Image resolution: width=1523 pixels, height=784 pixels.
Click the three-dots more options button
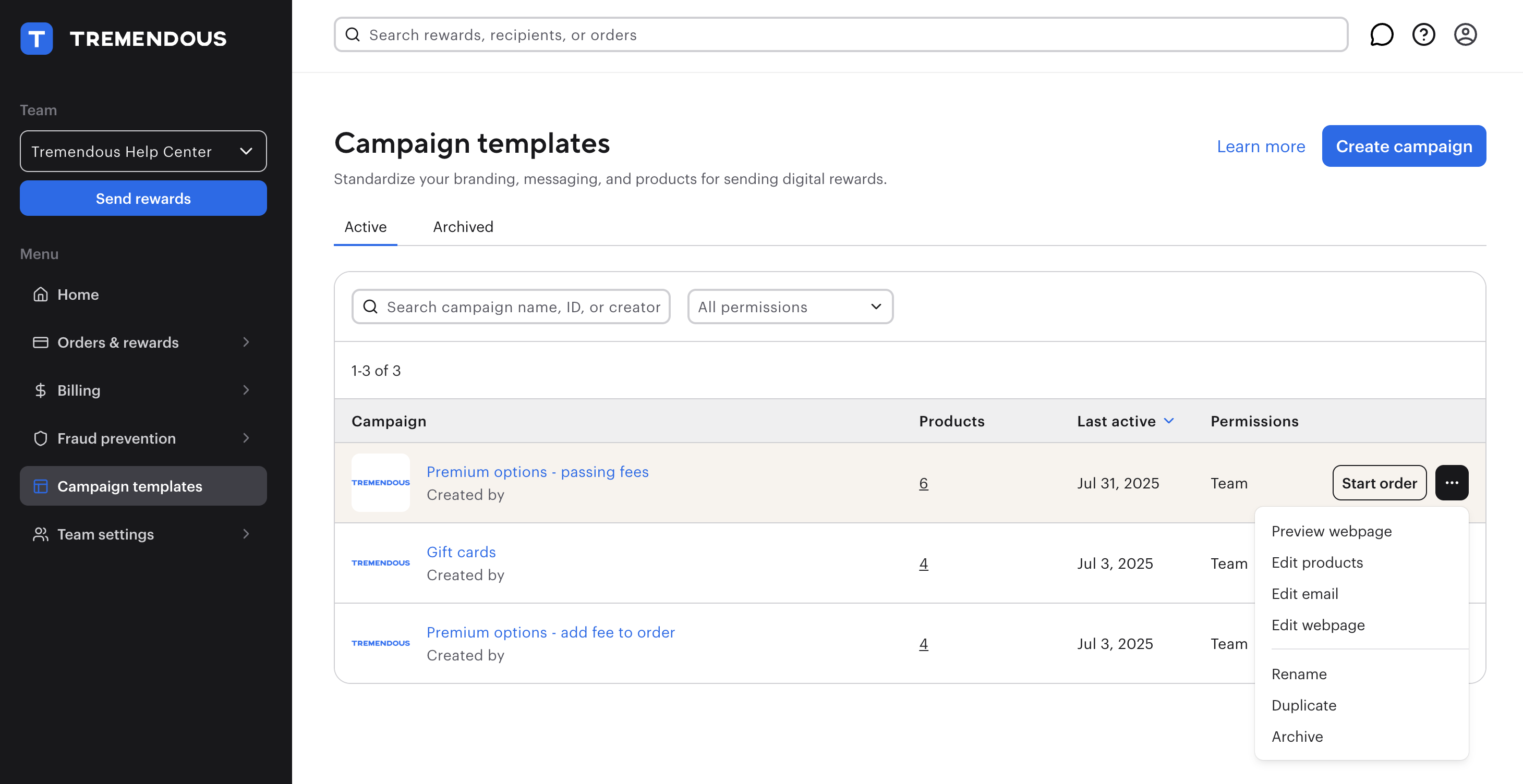1452,483
